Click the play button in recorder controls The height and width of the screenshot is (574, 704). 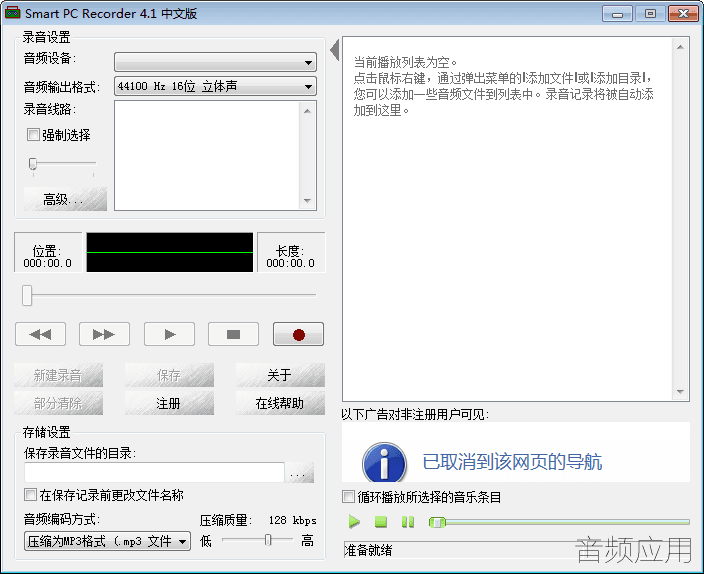tap(169, 334)
